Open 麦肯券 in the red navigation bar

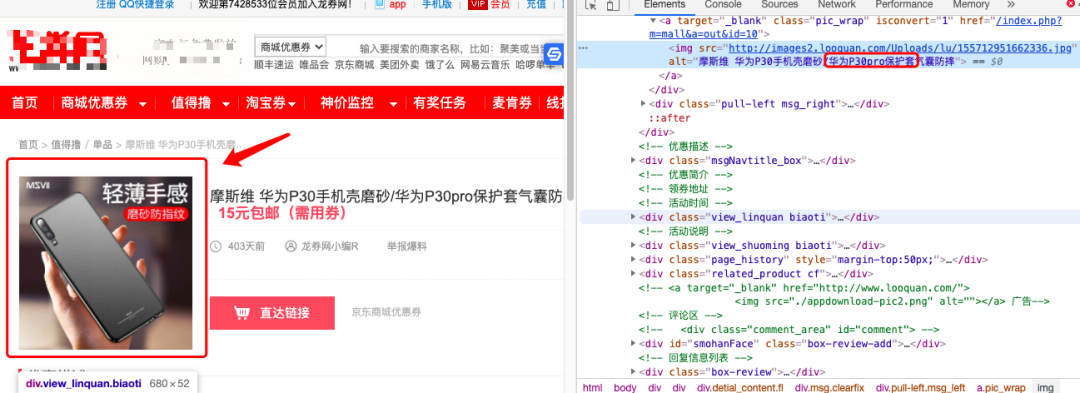click(512, 103)
